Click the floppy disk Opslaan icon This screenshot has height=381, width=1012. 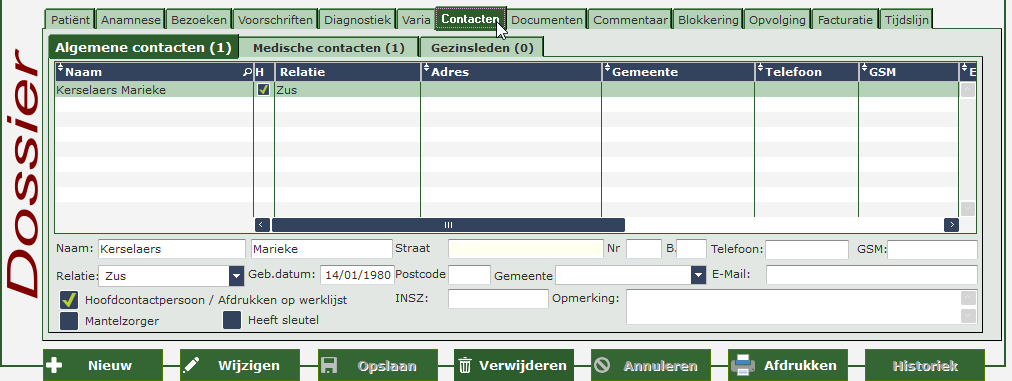tap(329, 366)
